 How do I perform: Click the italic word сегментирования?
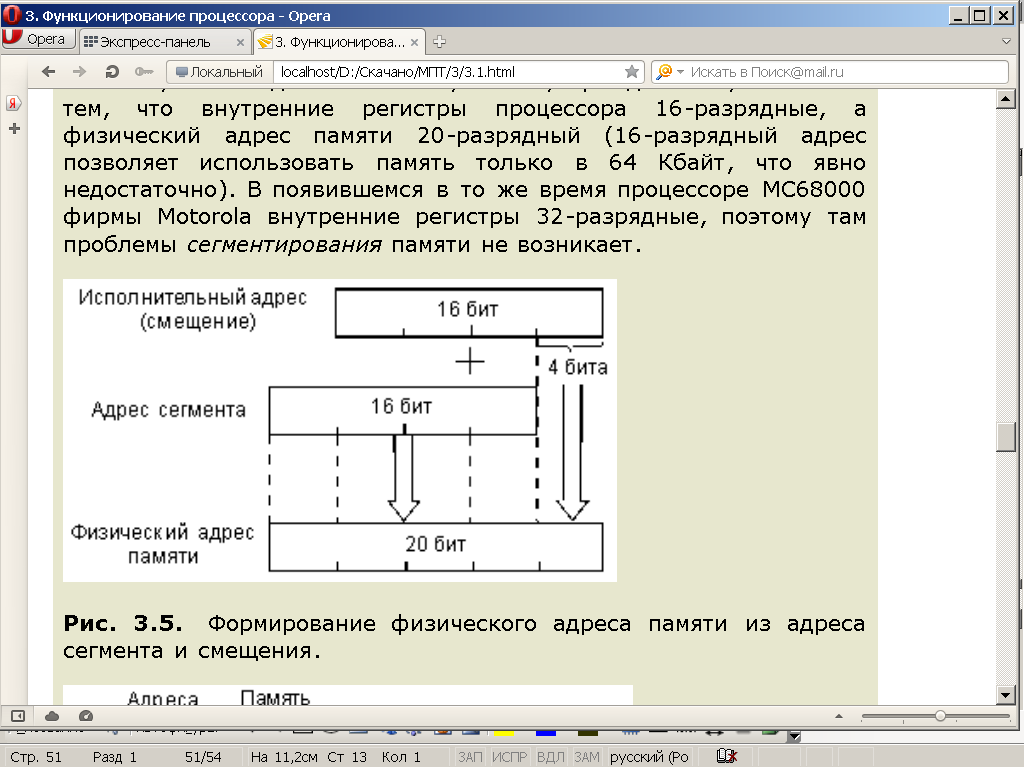284,245
